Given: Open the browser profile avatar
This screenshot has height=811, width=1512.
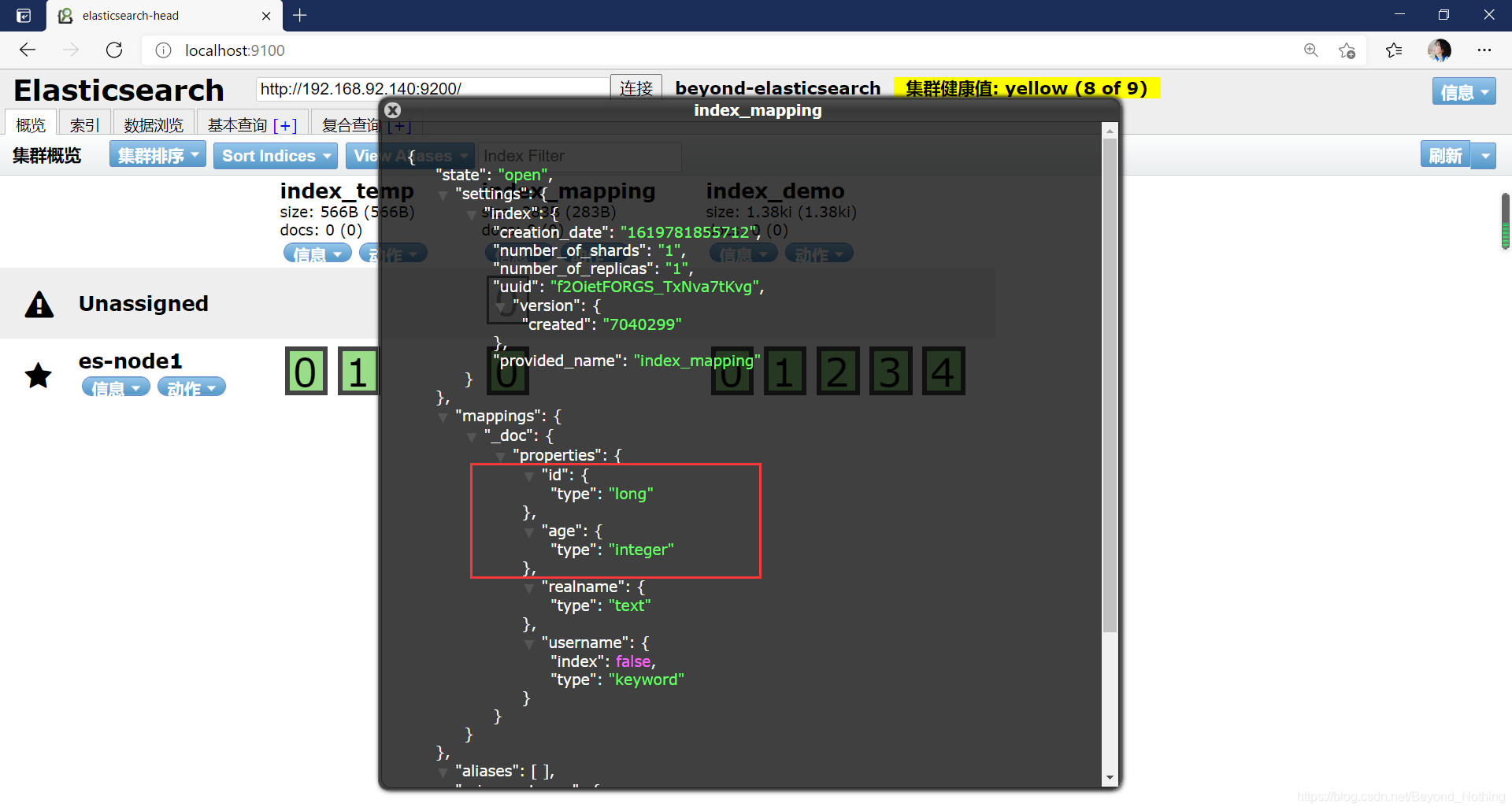Looking at the screenshot, I should (x=1440, y=50).
